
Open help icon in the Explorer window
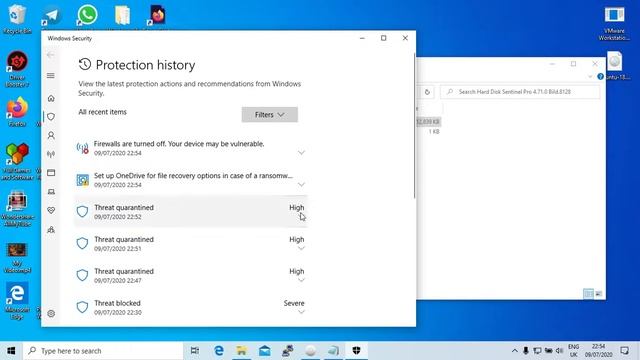point(600,76)
